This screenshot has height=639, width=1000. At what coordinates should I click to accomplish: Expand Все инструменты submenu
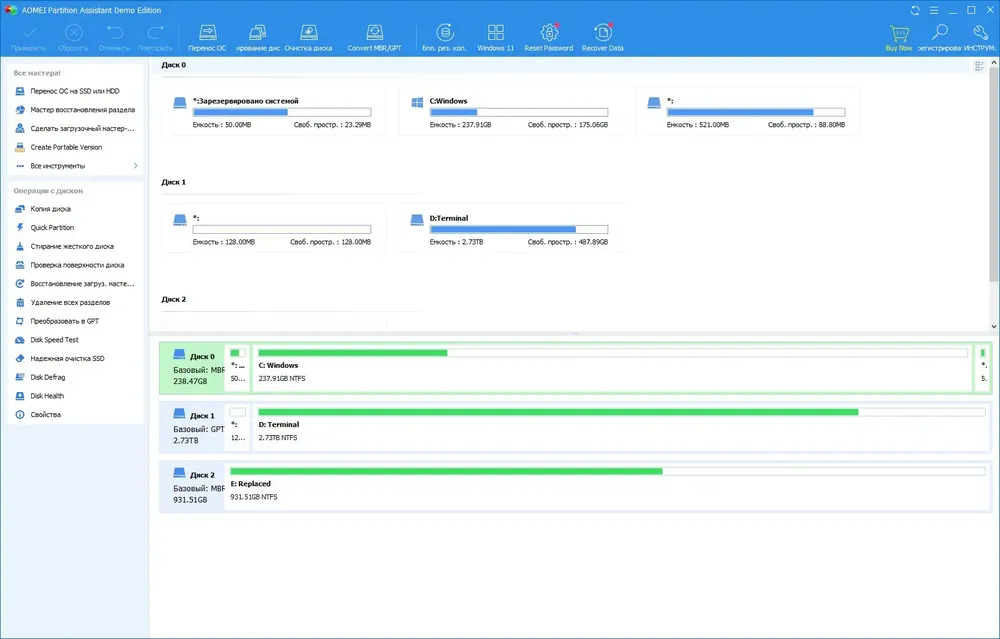click(x=75, y=166)
